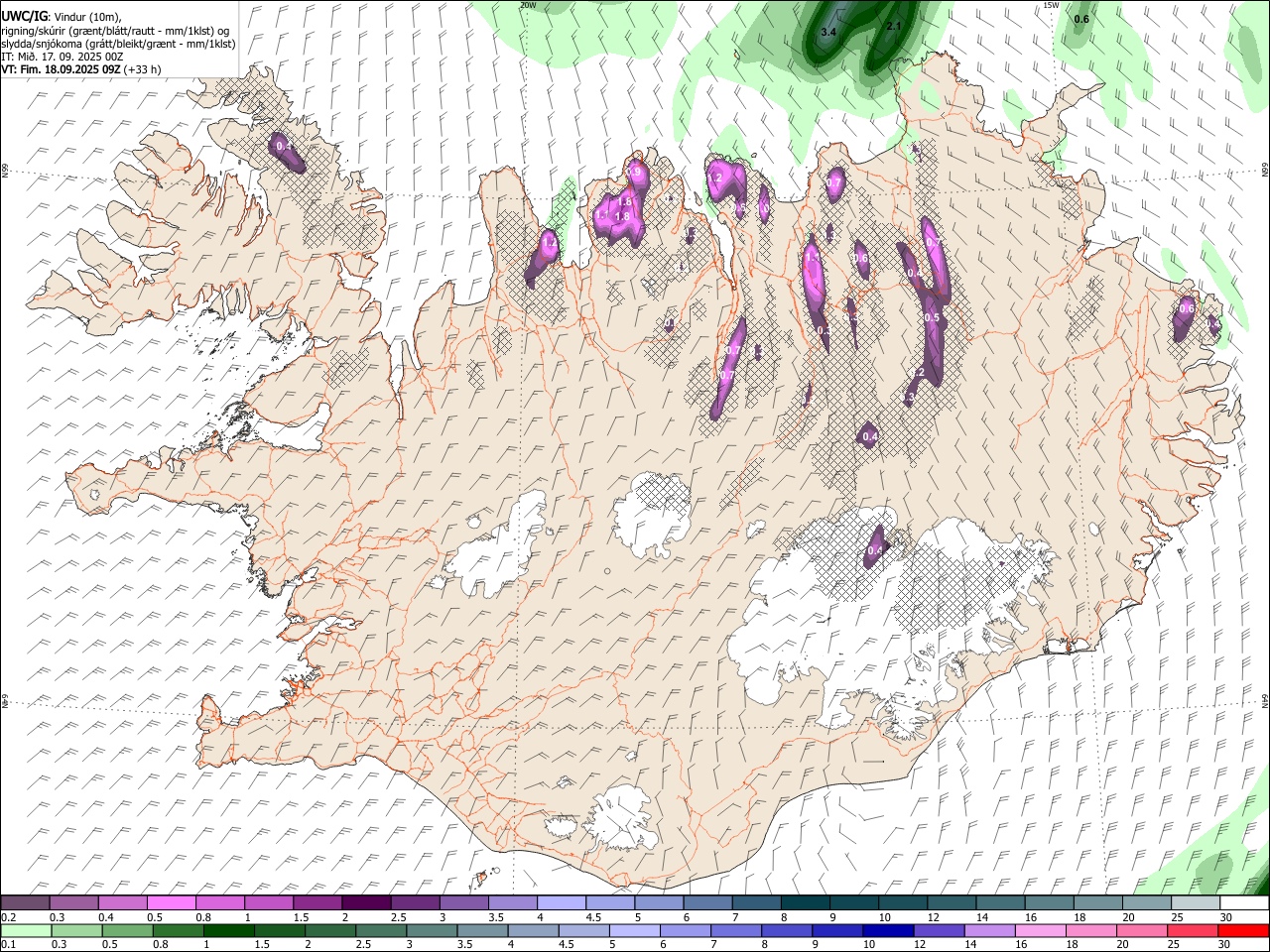Image resolution: width=1270 pixels, height=952 pixels.
Task: Click the pale gray 25–30 swatch in upper legend
Action: click(1194, 902)
